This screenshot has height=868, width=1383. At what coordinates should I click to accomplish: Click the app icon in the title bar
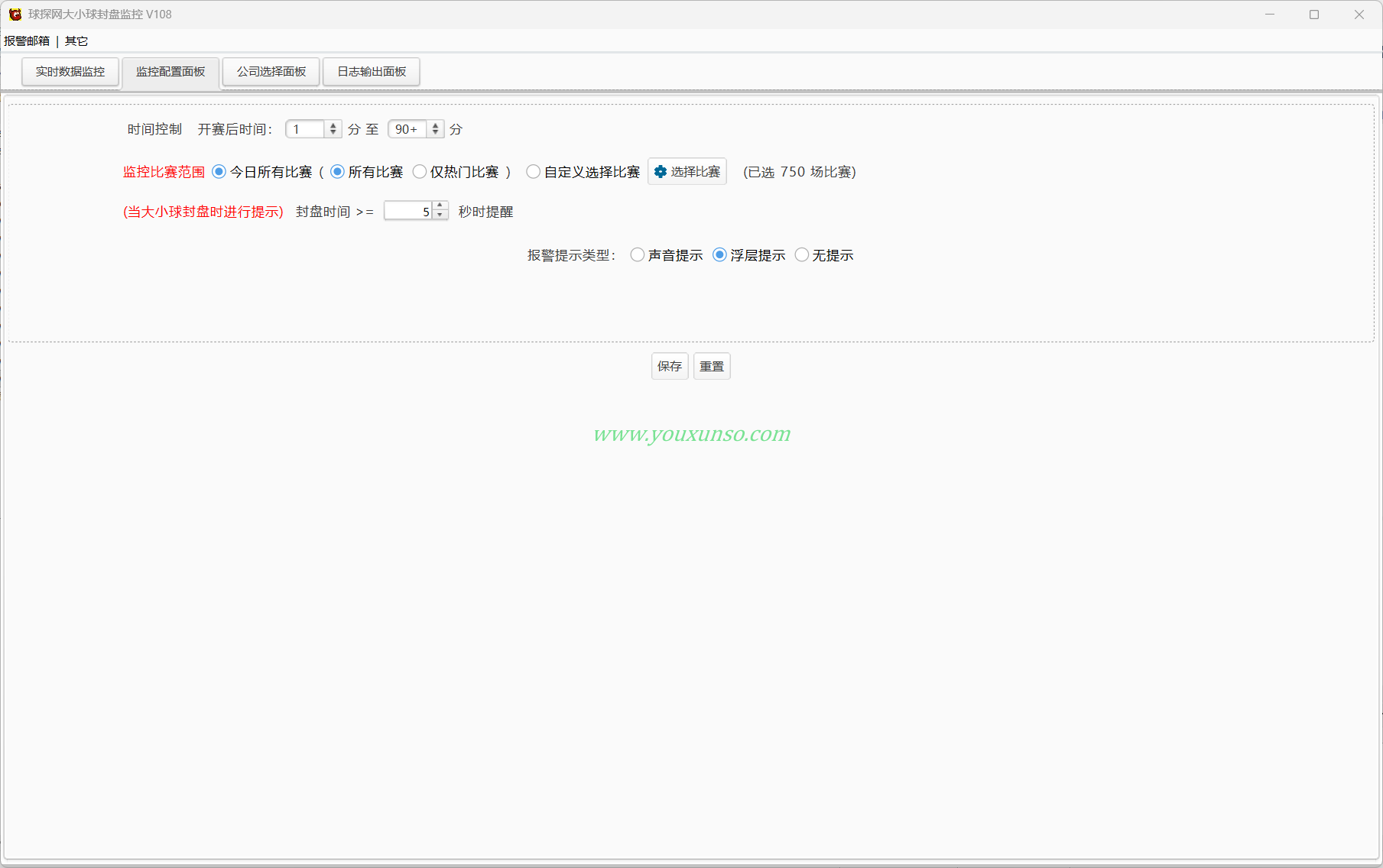pos(15,15)
